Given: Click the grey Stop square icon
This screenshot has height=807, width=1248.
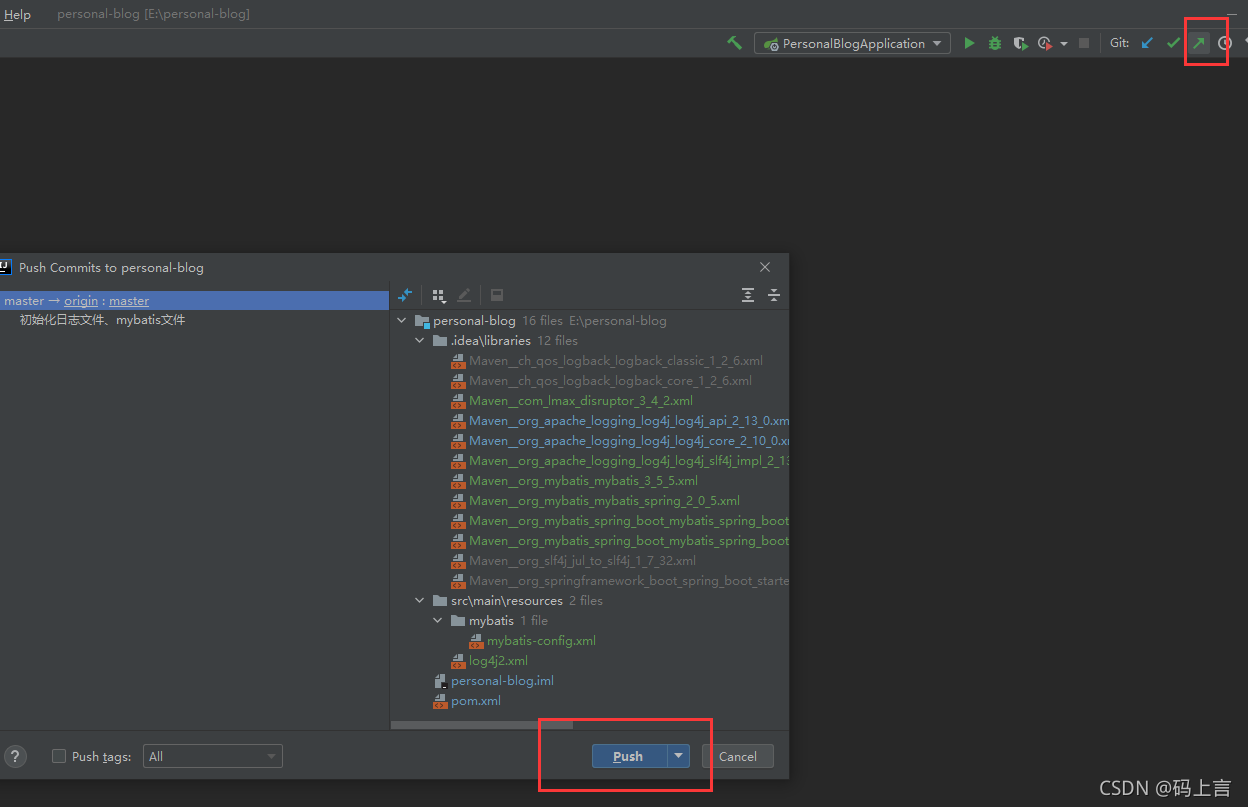Looking at the screenshot, I should (x=1084, y=43).
